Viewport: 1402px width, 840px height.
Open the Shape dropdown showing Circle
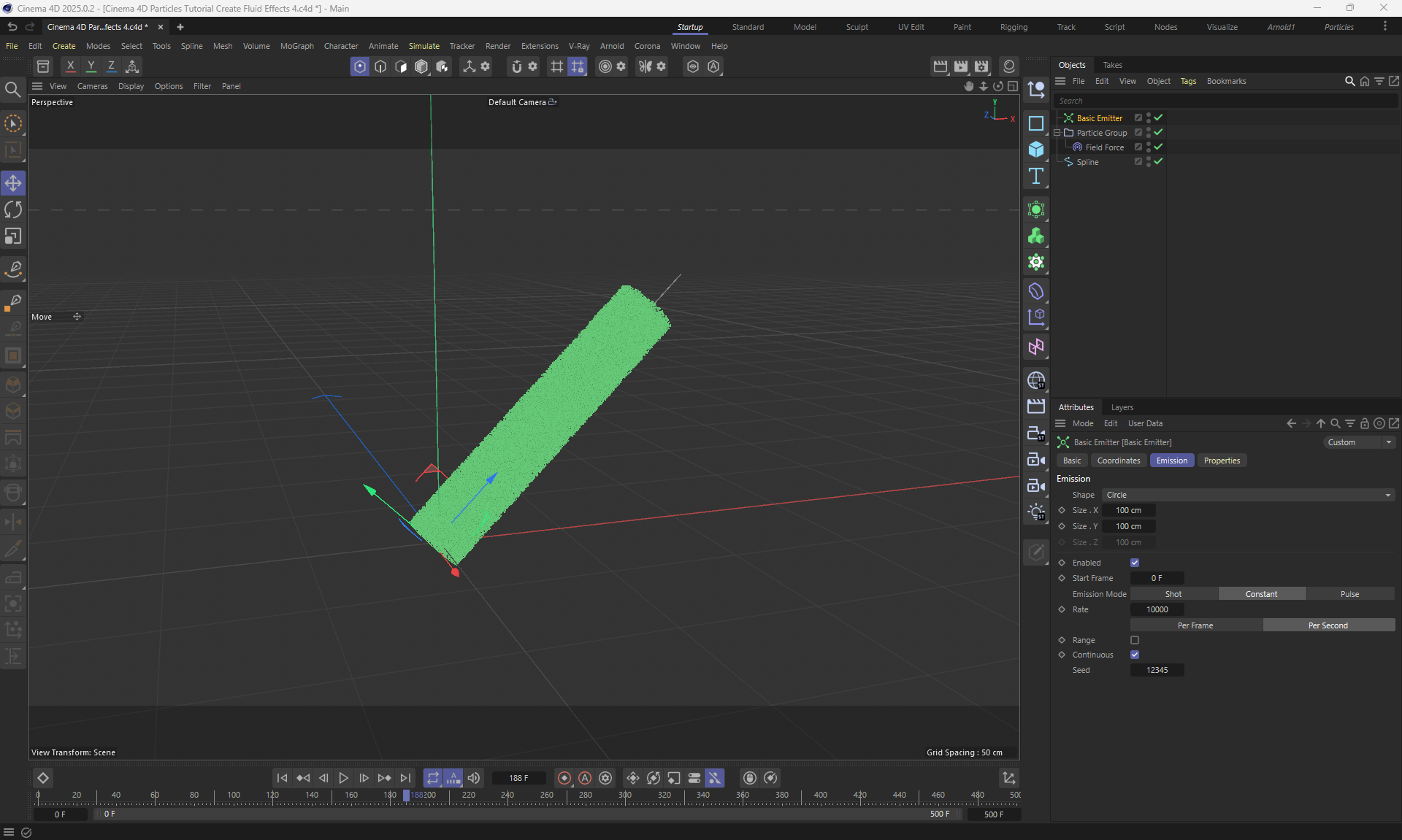coord(1247,495)
